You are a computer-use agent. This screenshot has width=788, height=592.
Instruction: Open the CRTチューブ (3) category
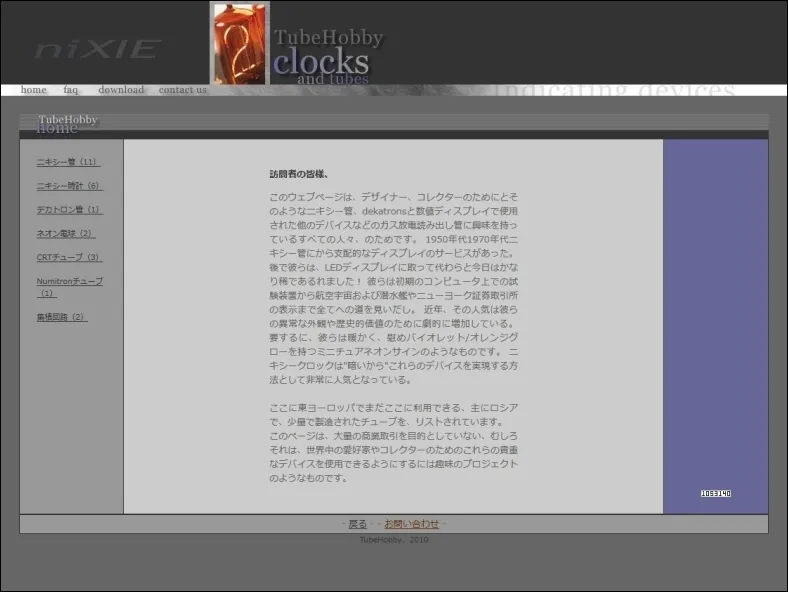(x=69, y=257)
